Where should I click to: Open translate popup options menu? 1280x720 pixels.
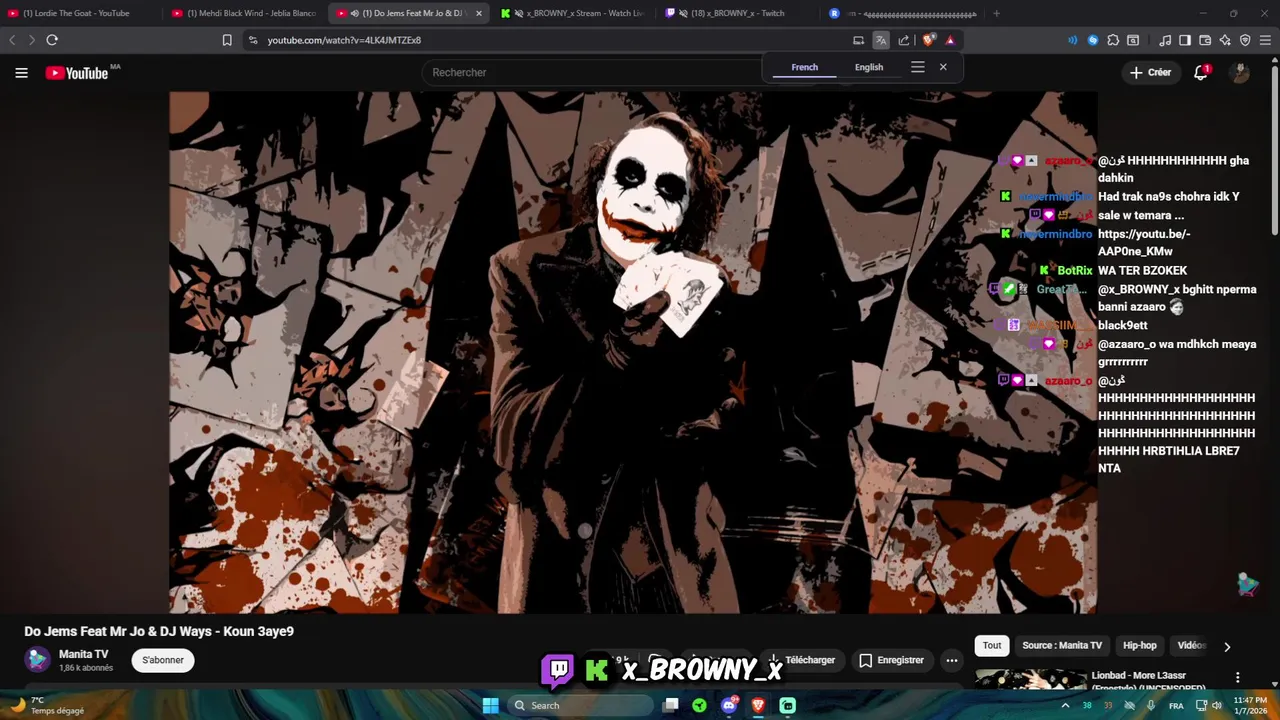pos(918,67)
